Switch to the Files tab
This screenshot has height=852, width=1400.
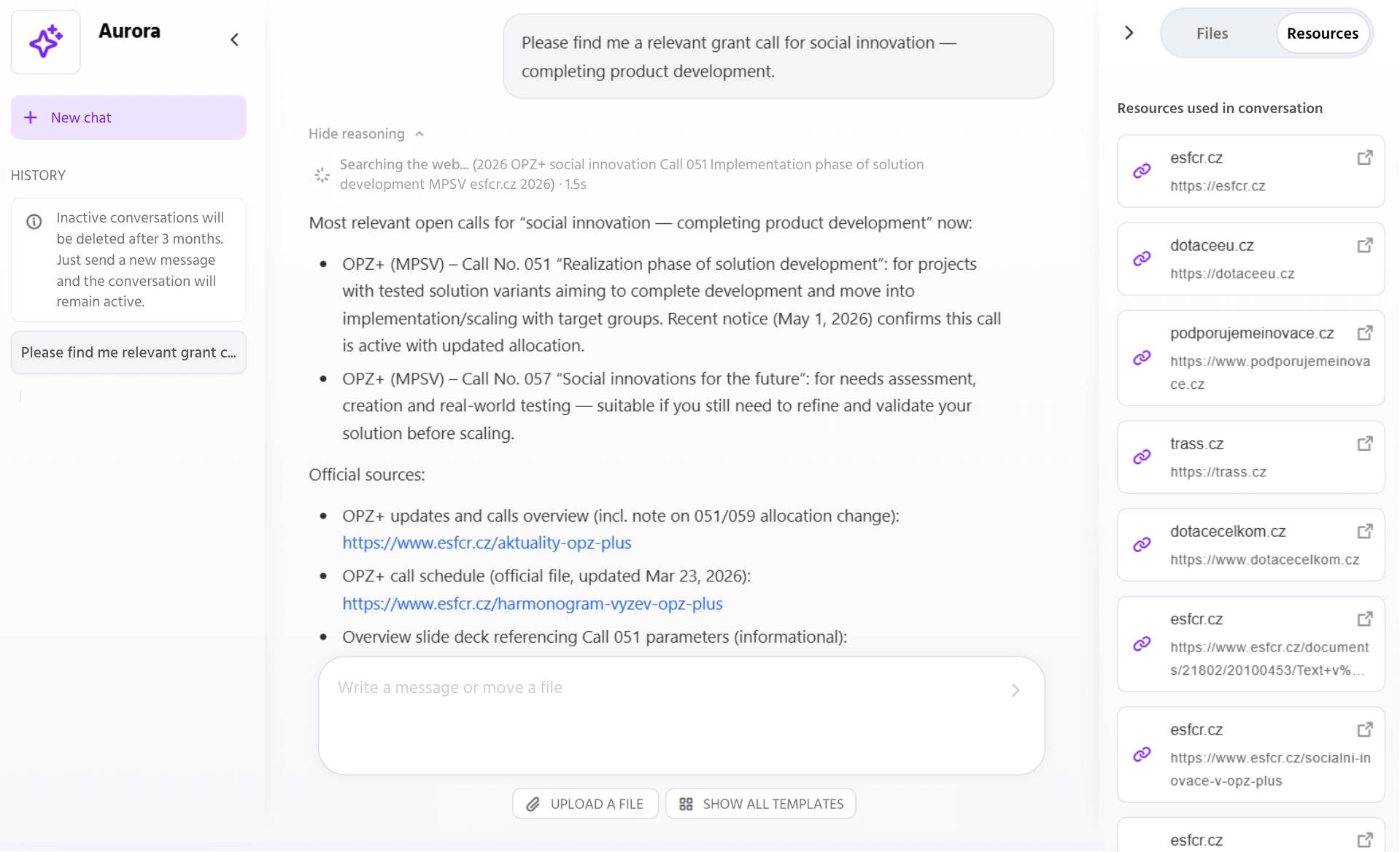click(x=1212, y=34)
